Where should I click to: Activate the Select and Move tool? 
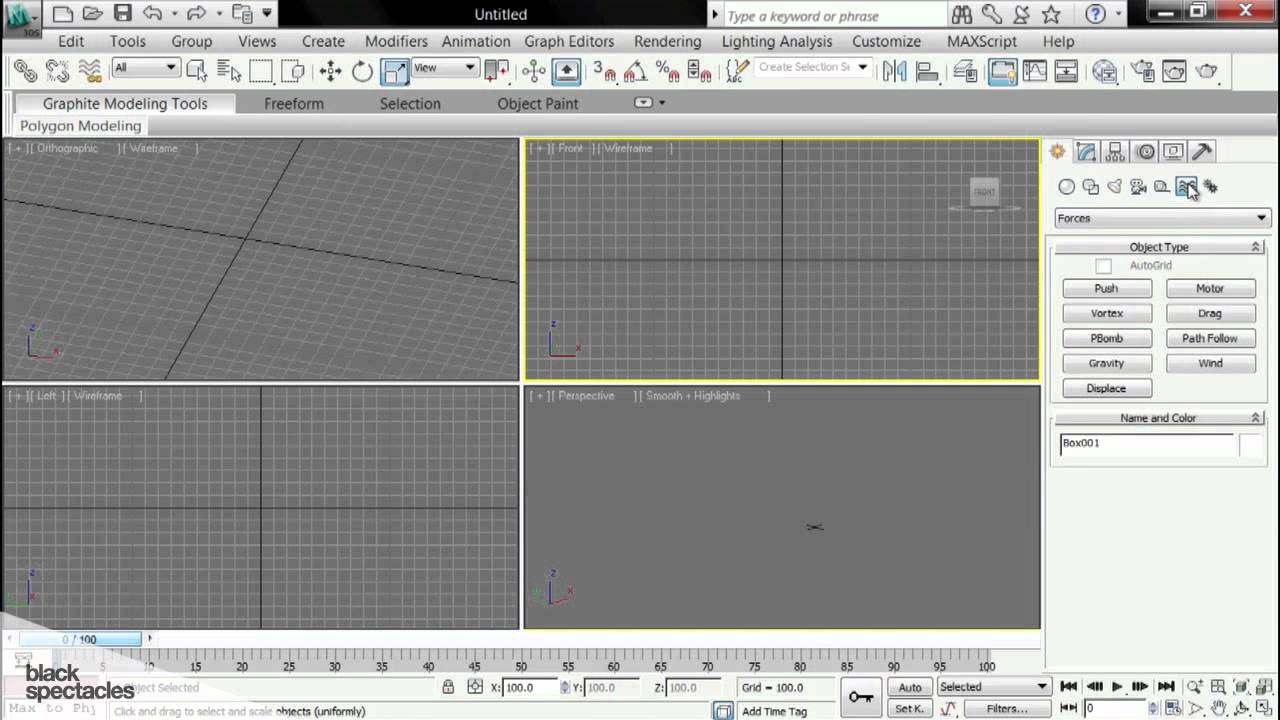click(x=330, y=71)
